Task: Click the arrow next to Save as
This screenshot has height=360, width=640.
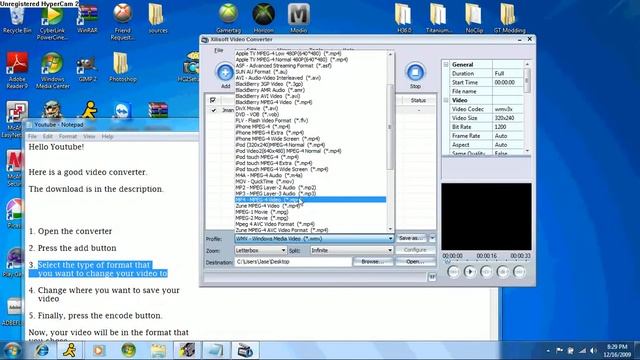Action: pos(432,238)
